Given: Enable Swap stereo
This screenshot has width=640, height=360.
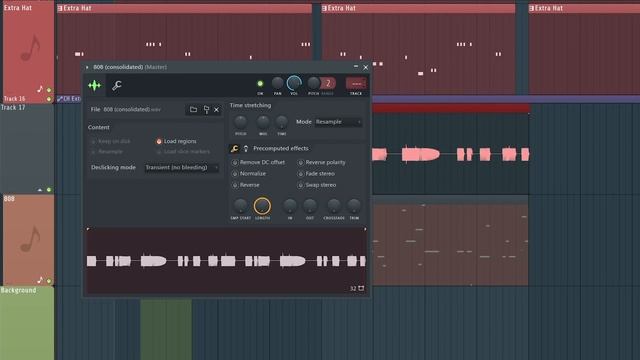Looking at the screenshot, I should click(317, 185).
